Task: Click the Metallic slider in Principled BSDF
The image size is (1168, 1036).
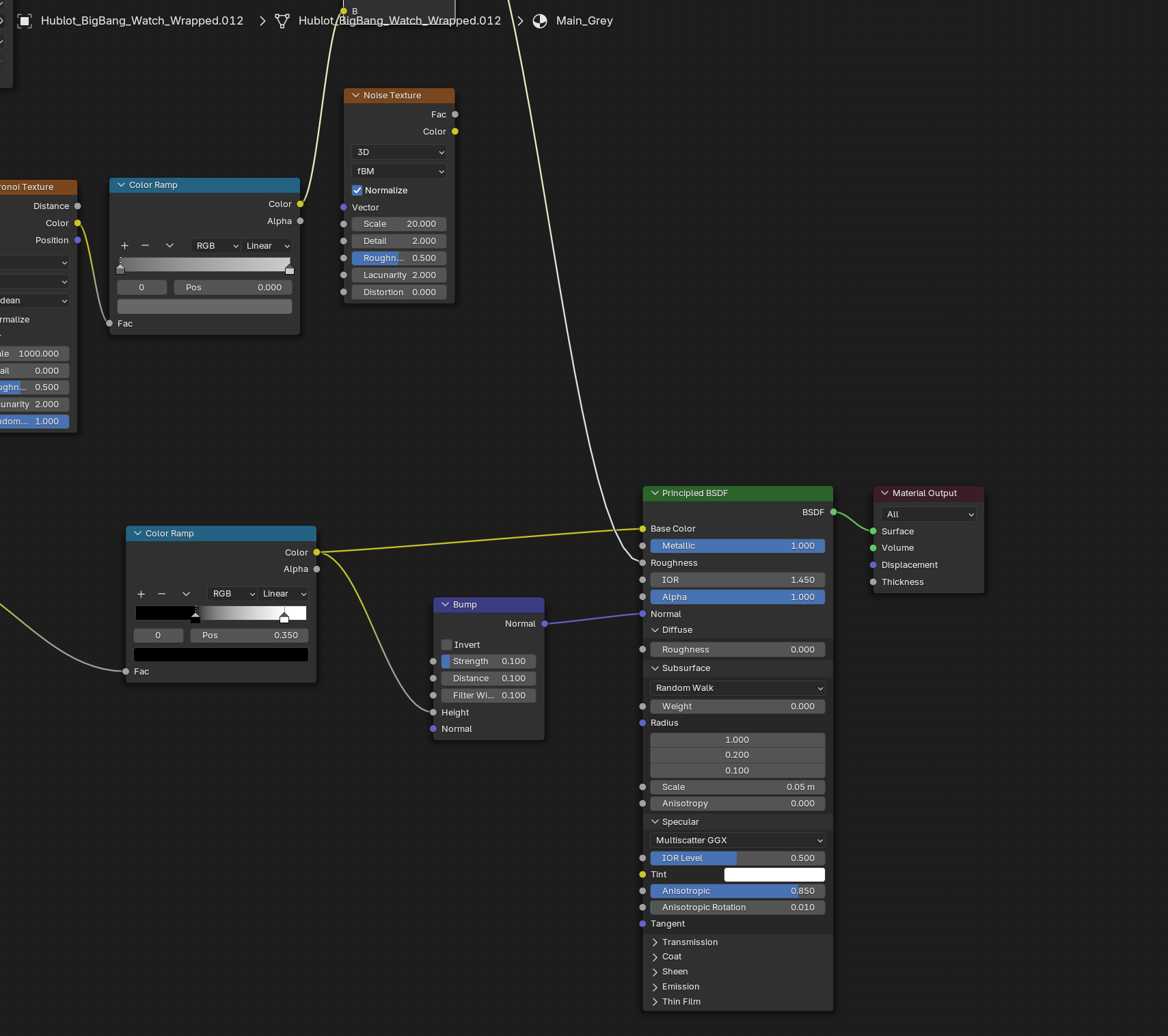Action: tap(737, 546)
